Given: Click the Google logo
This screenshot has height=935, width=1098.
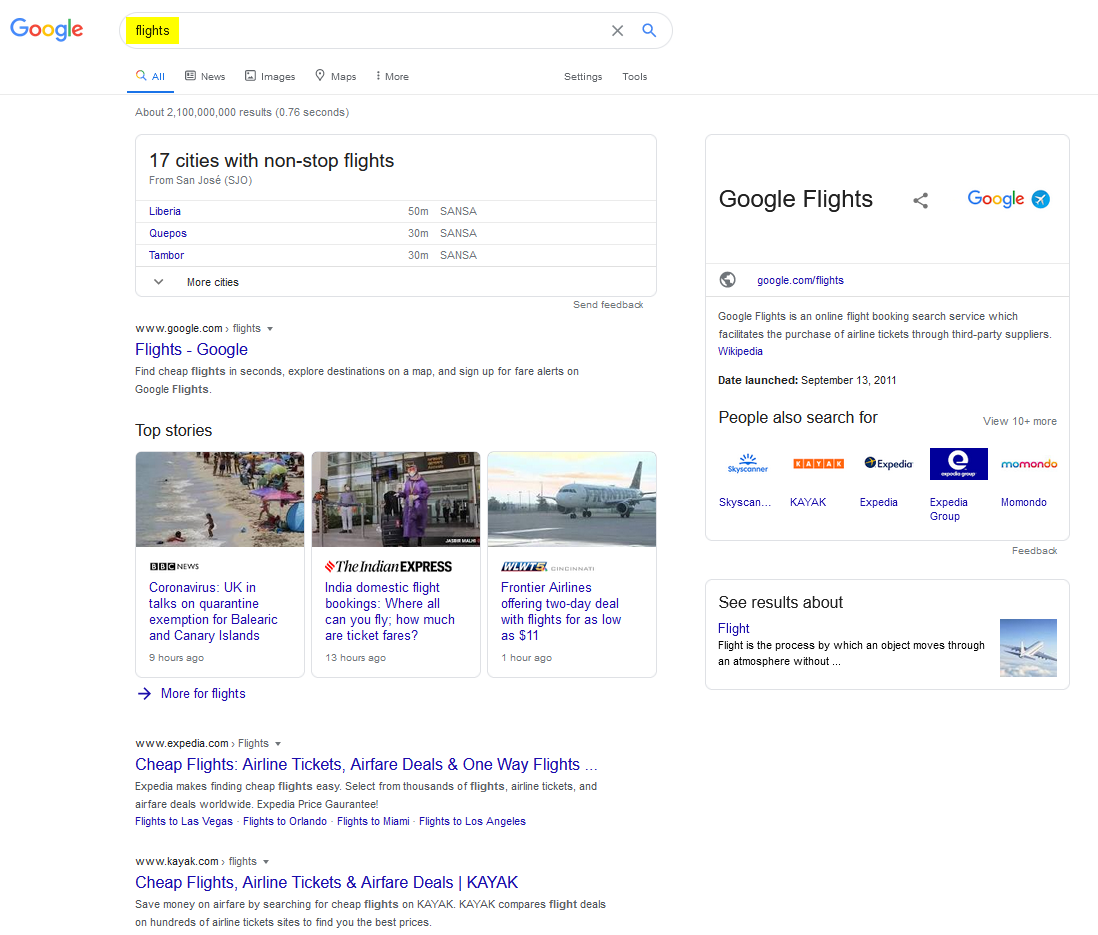Looking at the screenshot, I should click(x=46, y=29).
